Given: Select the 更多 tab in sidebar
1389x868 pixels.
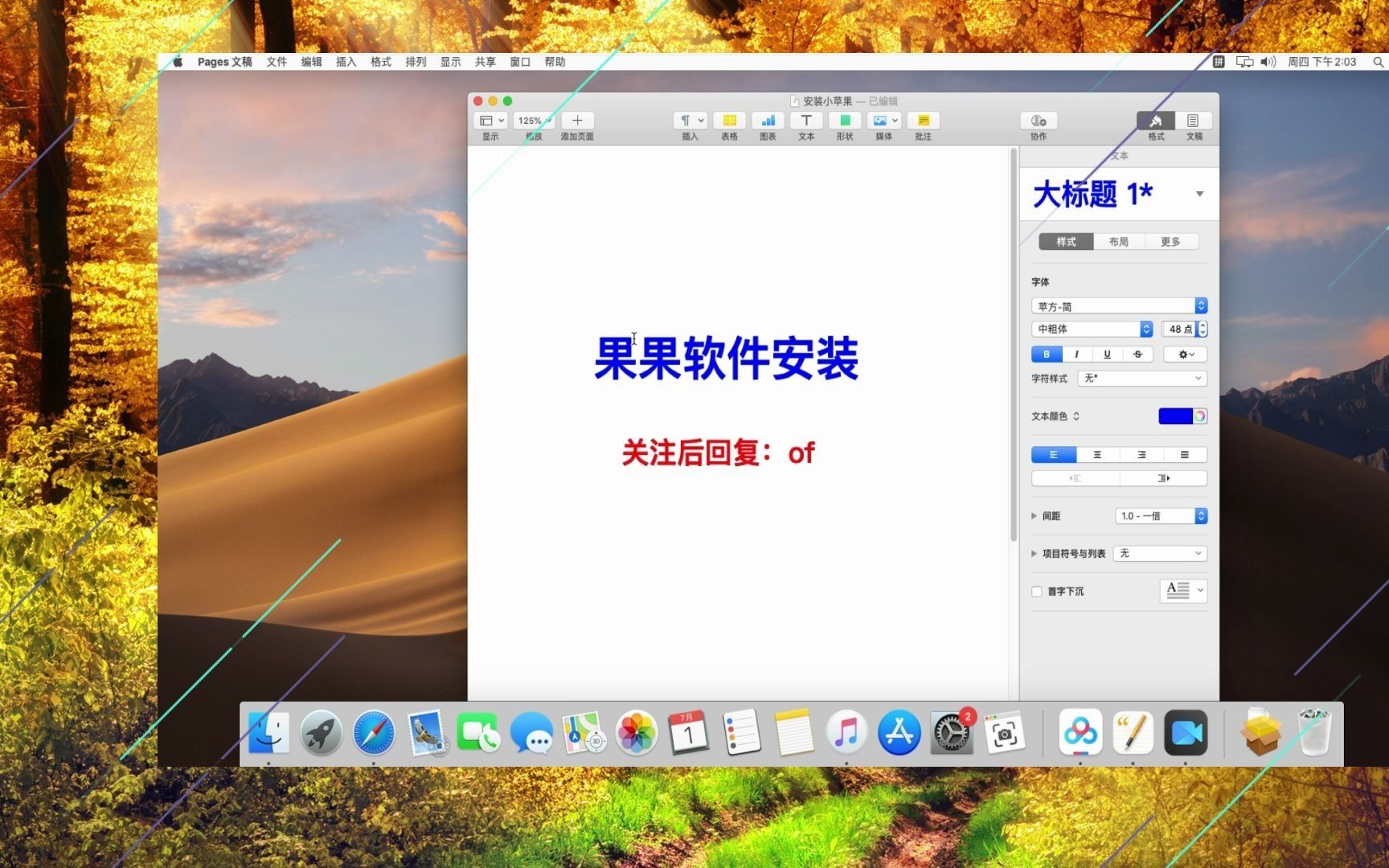Looking at the screenshot, I should coord(1170,242).
